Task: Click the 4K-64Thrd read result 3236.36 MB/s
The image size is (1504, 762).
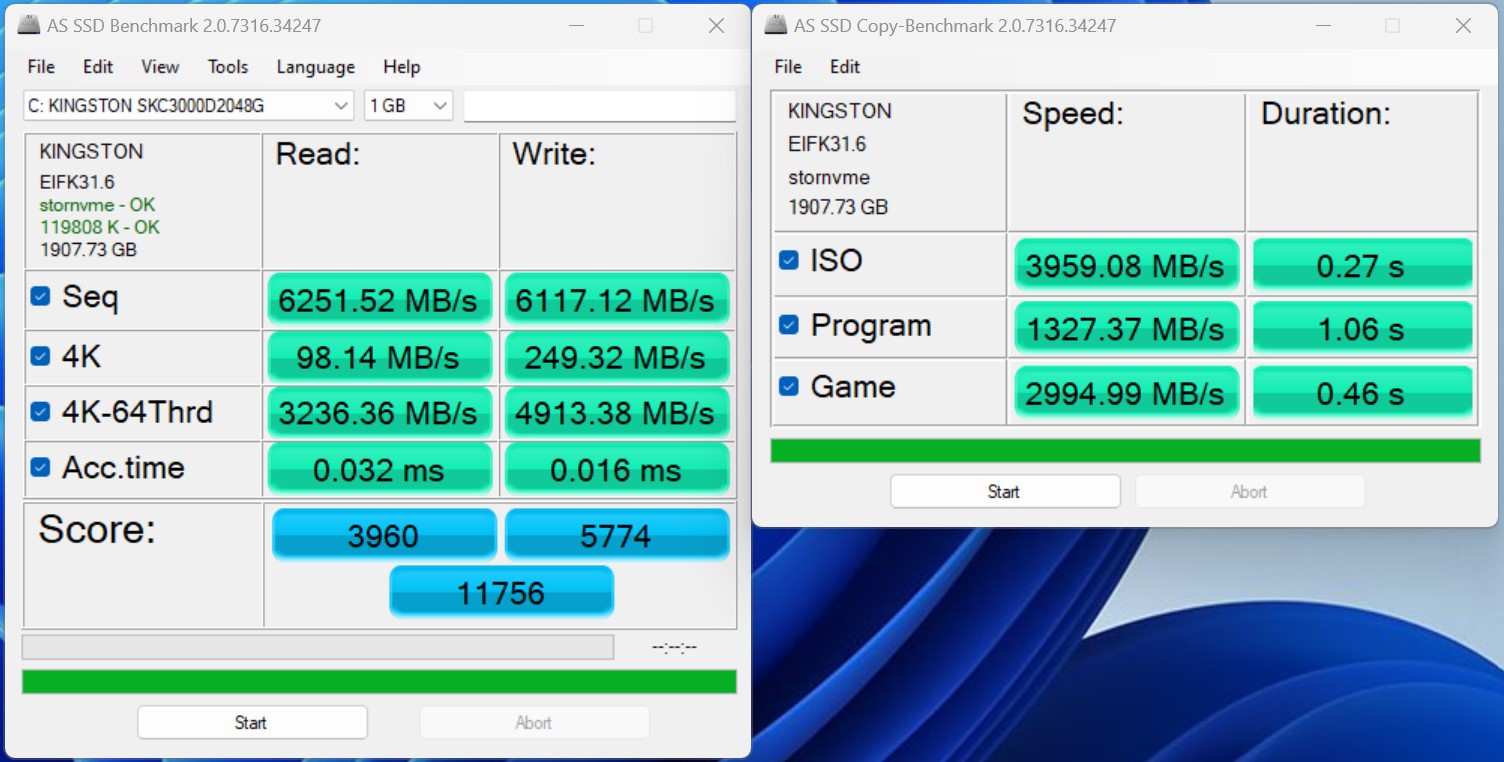Action: (379, 412)
